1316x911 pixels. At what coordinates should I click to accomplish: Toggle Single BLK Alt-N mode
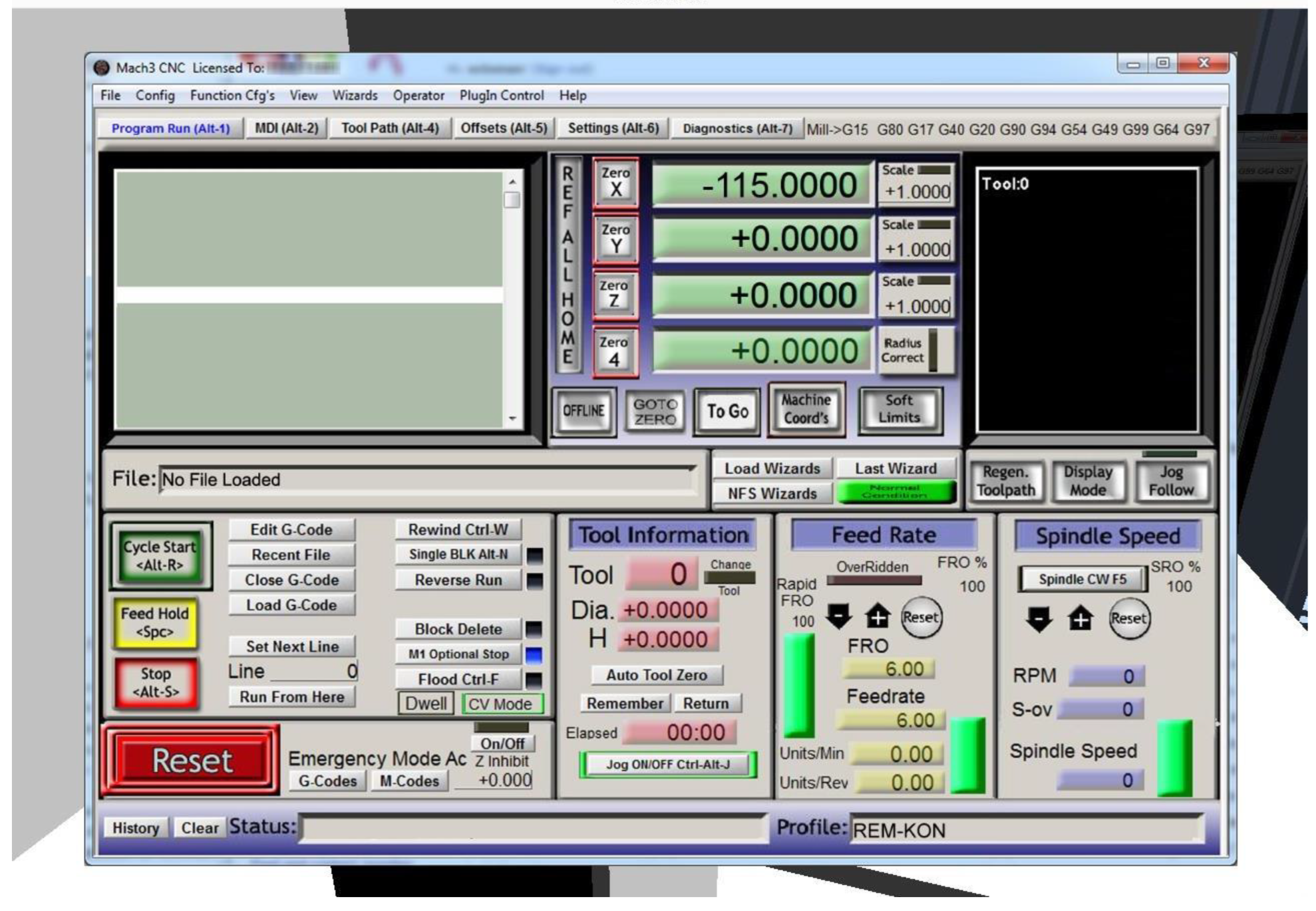(458, 555)
